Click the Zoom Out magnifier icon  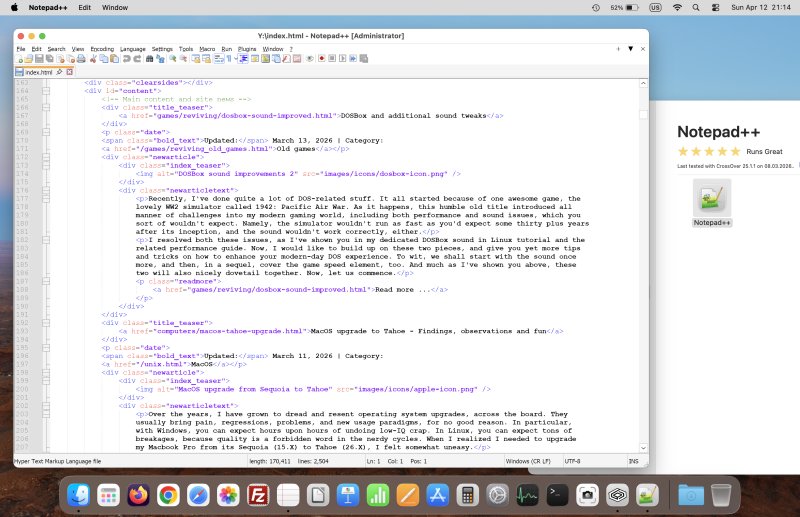coord(183,59)
